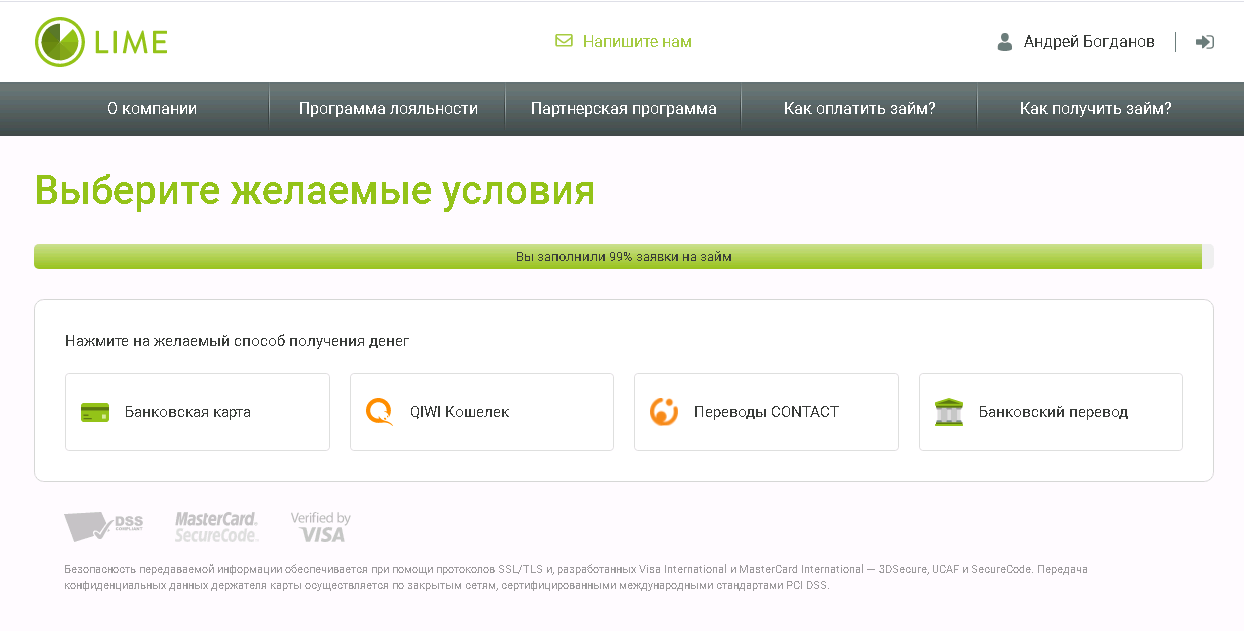
Task: Click the green Lime logo icon
Action: point(60,42)
